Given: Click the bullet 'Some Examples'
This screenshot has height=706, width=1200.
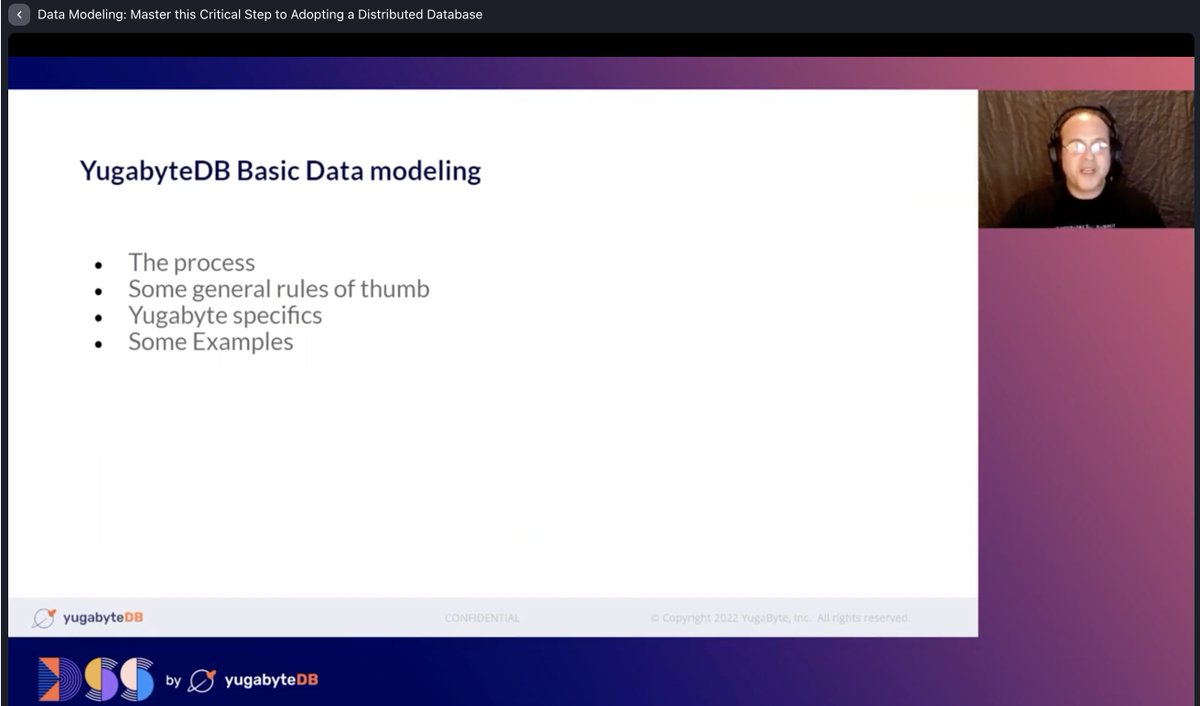Looking at the screenshot, I should [x=211, y=341].
